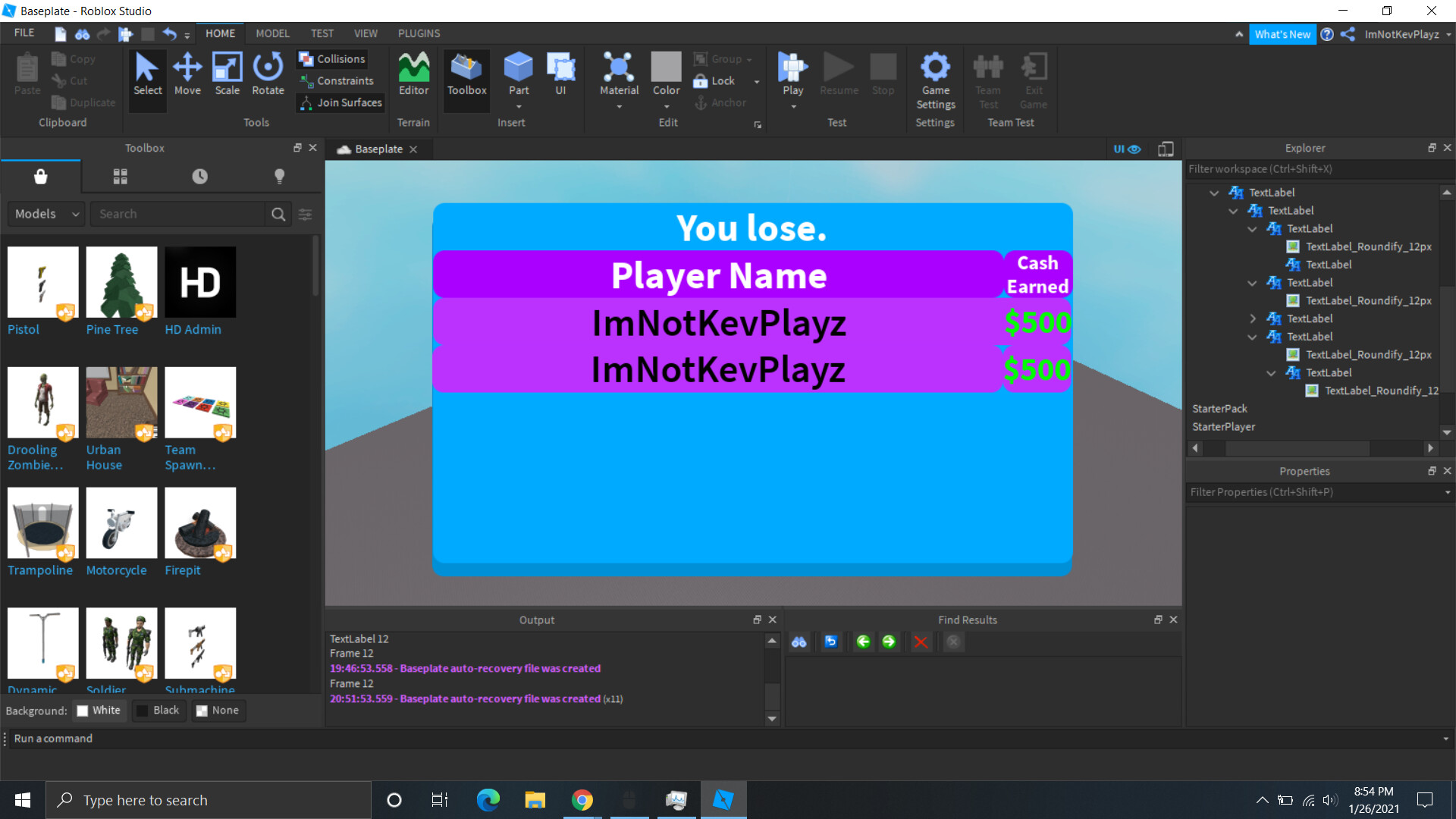Open the Color dropdown arrow
The image size is (1456, 819).
coord(667,107)
